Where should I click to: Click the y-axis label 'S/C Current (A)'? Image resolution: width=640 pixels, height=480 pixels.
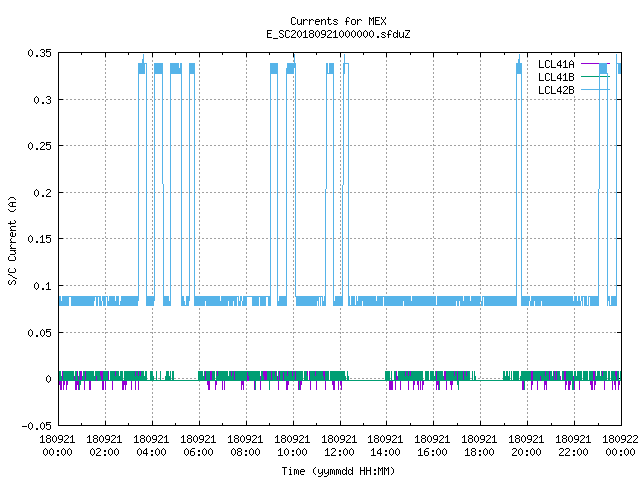(12, 240)
